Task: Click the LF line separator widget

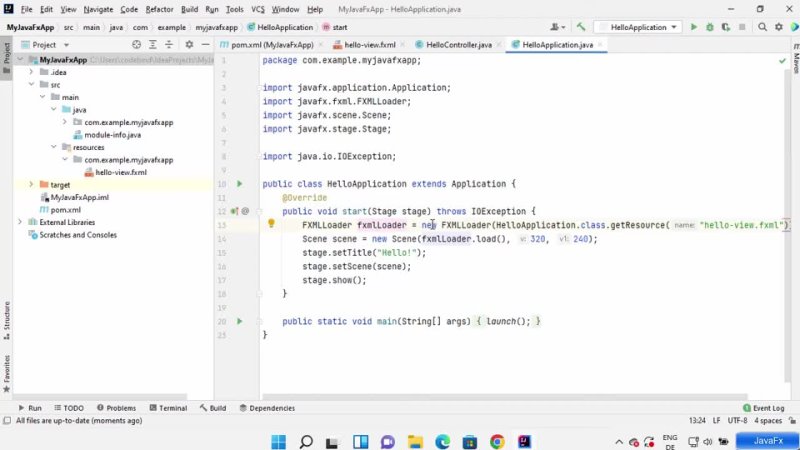Action: [x=716, y=421]
